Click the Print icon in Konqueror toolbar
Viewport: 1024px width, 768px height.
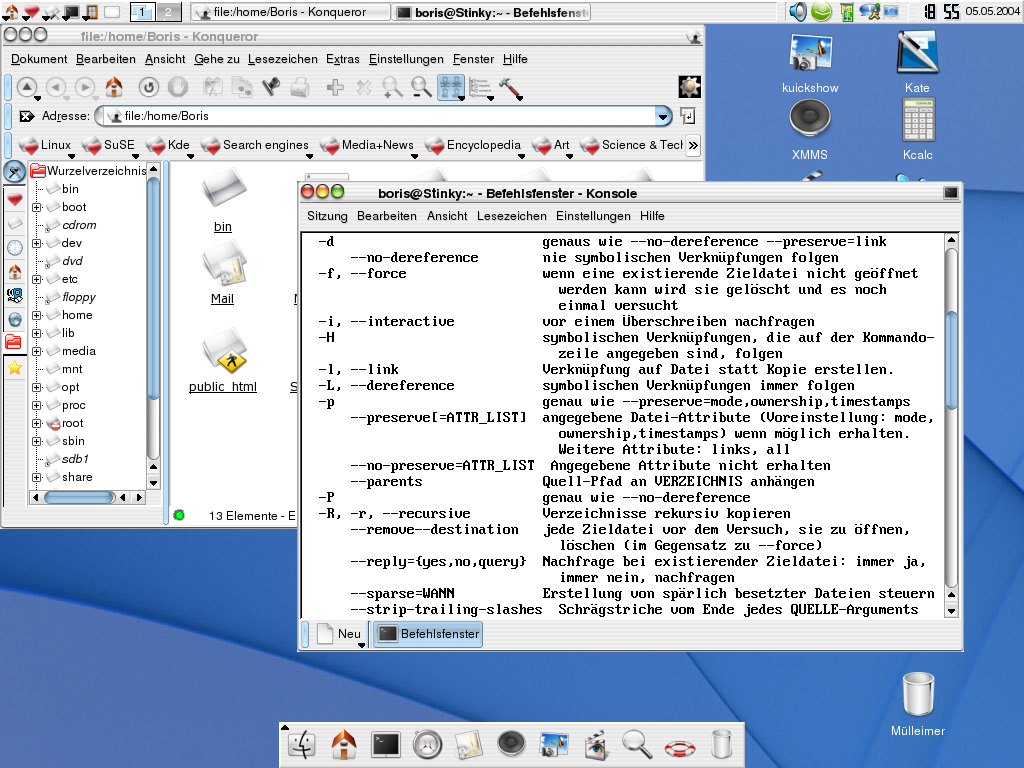(300, 87)
